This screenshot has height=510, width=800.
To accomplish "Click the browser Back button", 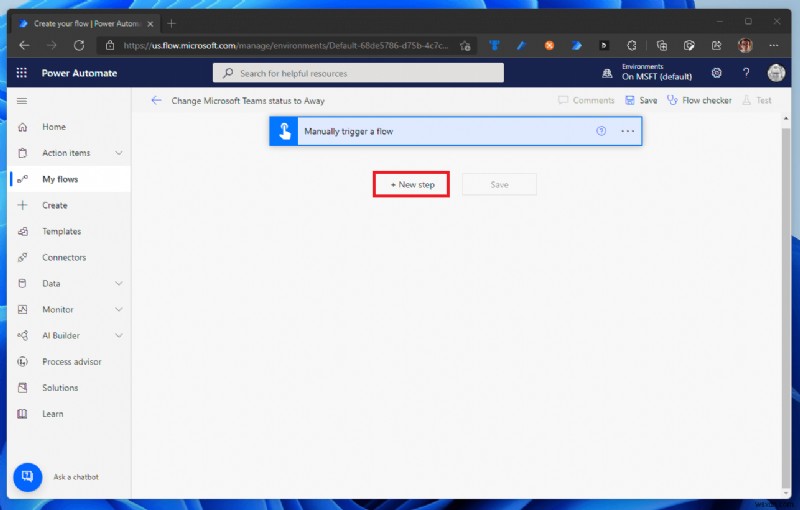I will (24, 45).
